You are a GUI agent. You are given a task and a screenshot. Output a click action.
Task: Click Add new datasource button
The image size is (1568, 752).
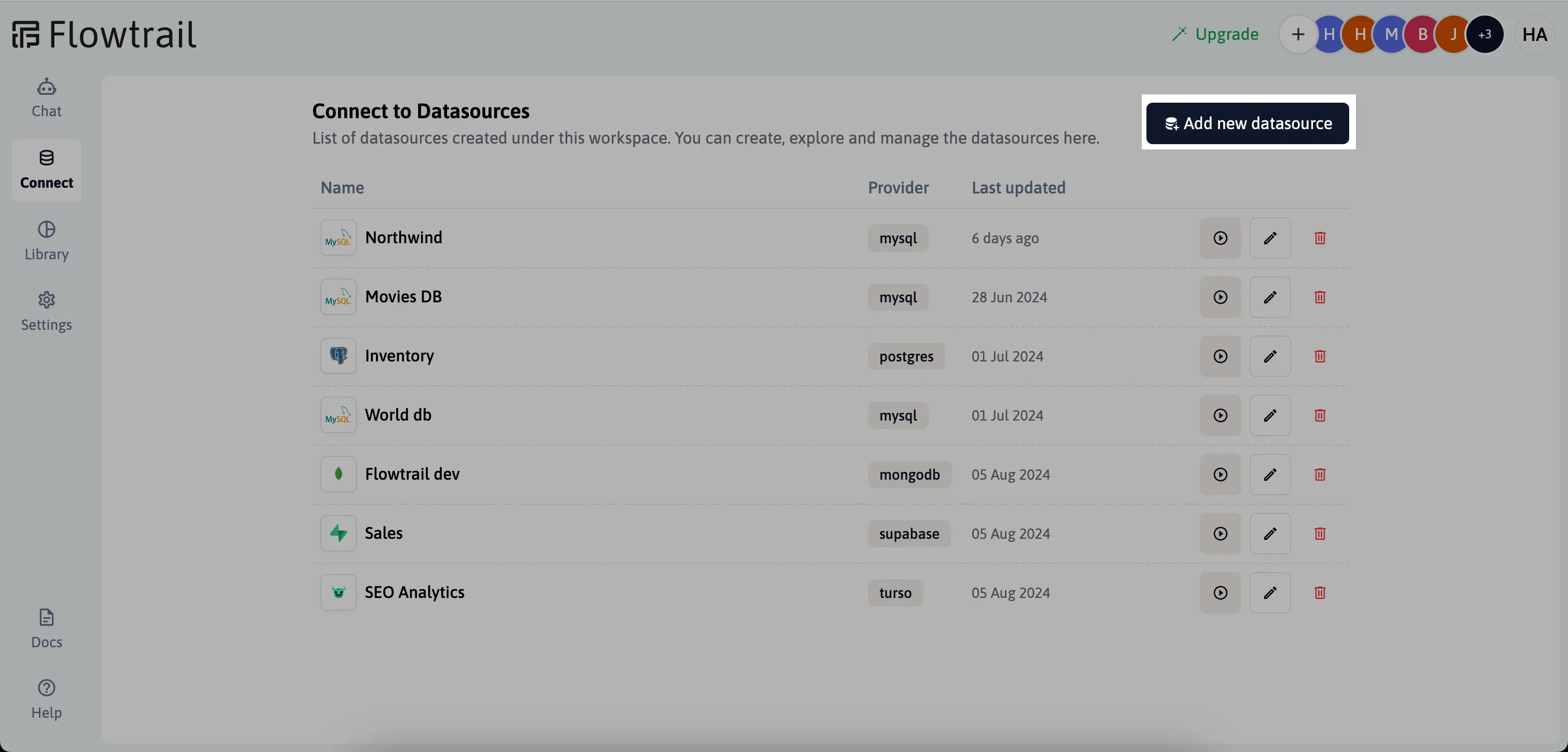(x=1247, y=123)
